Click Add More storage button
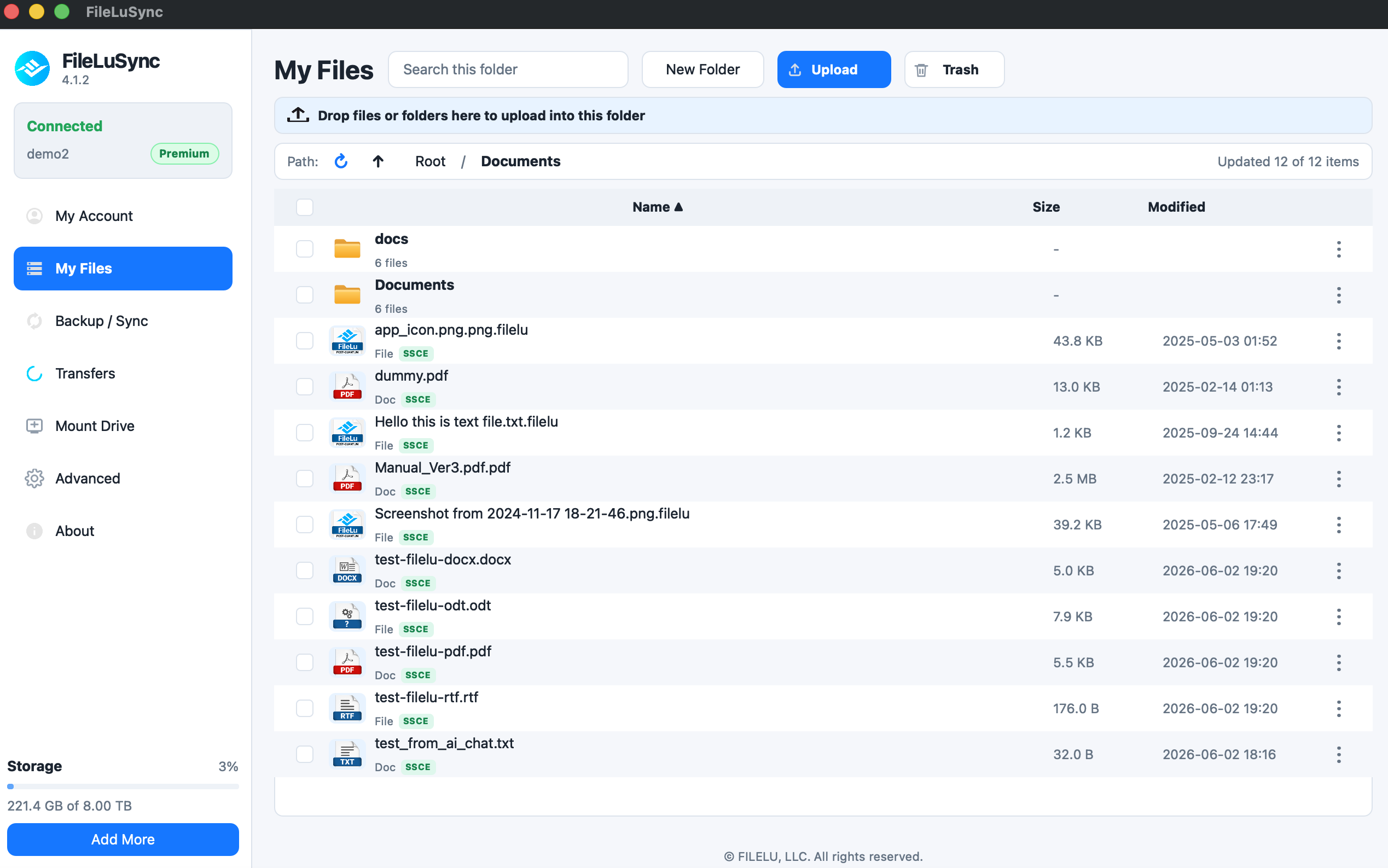Image resolution: width=1388 pixels, height=868 pixels. click(123, 840)
